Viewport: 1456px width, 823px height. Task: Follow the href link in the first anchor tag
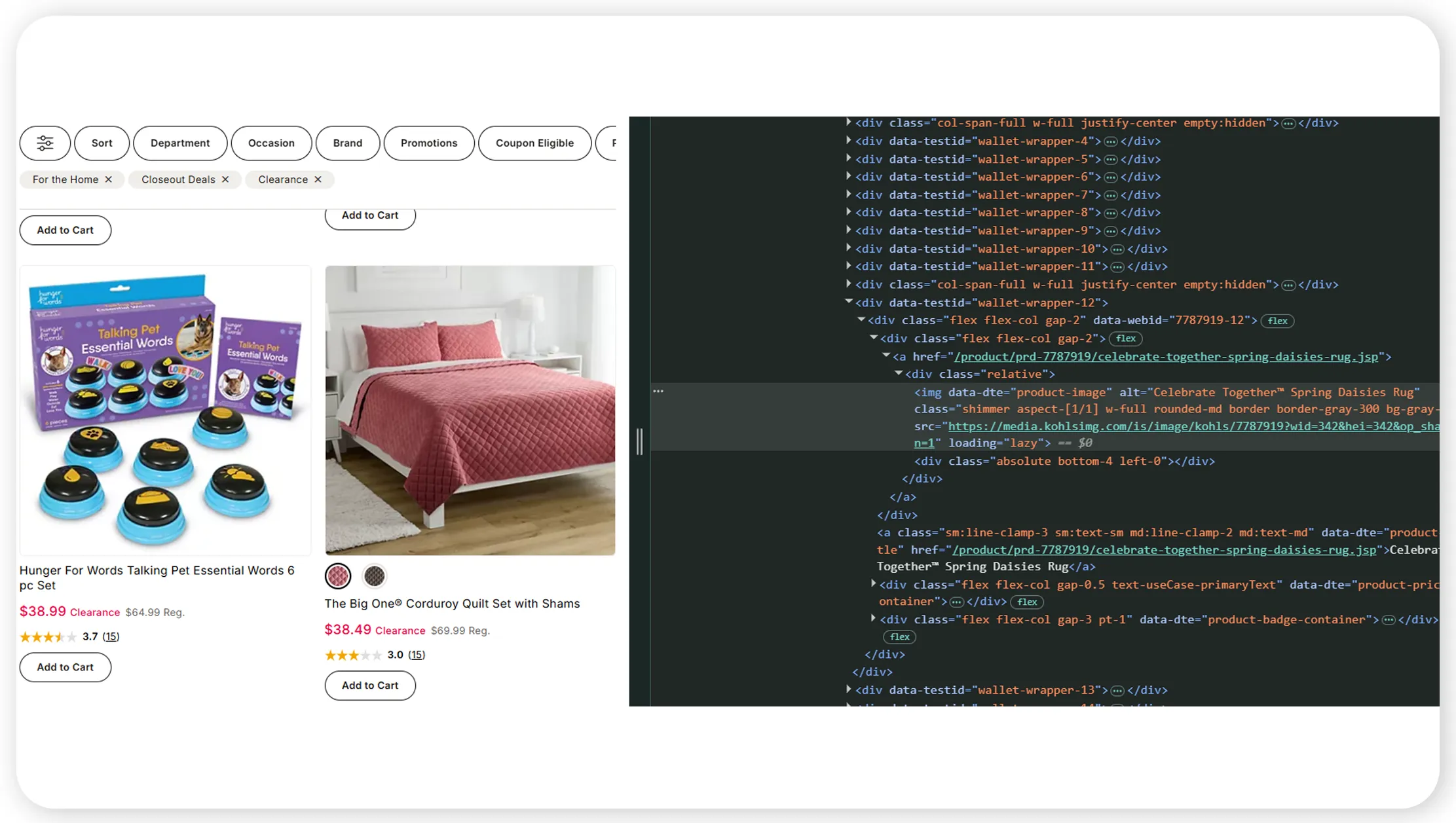[1166, 357]
